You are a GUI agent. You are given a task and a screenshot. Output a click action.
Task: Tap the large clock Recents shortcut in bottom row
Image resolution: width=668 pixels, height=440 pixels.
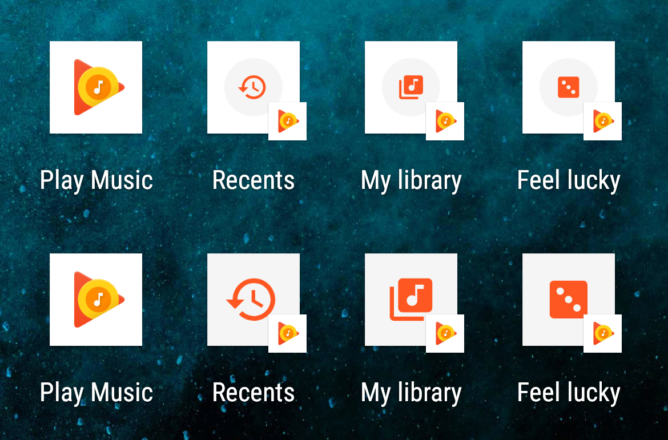point(253,299)
